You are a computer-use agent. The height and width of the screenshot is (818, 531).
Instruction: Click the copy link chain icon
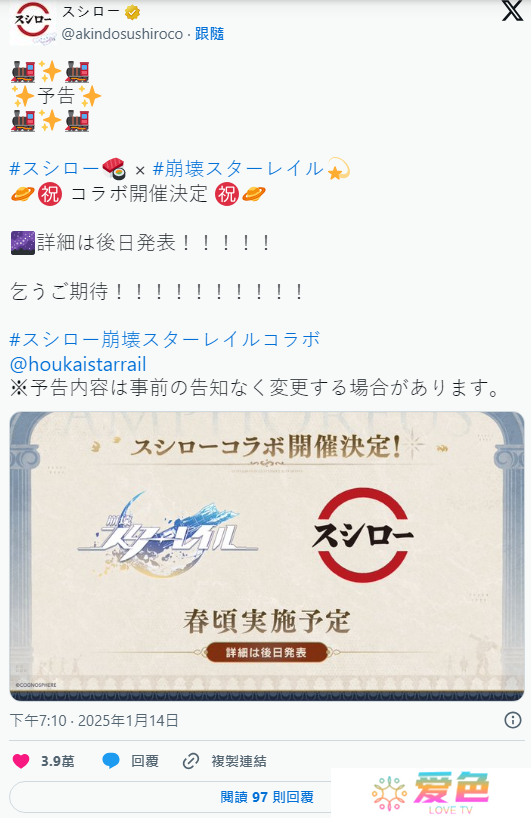click(x=190, y=761)
